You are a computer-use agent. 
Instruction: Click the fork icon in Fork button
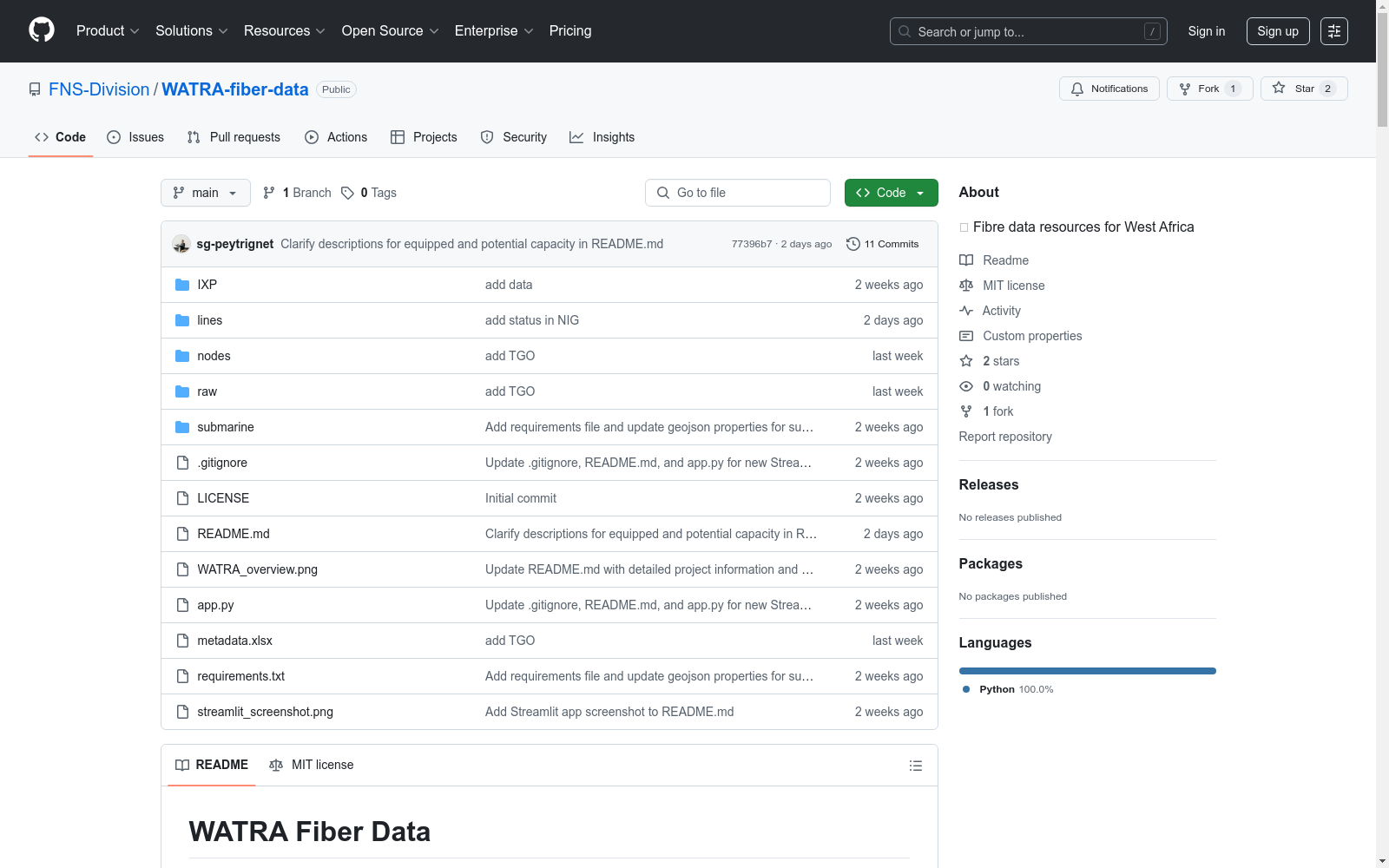pyautogui.click(x=1185, y=89)
